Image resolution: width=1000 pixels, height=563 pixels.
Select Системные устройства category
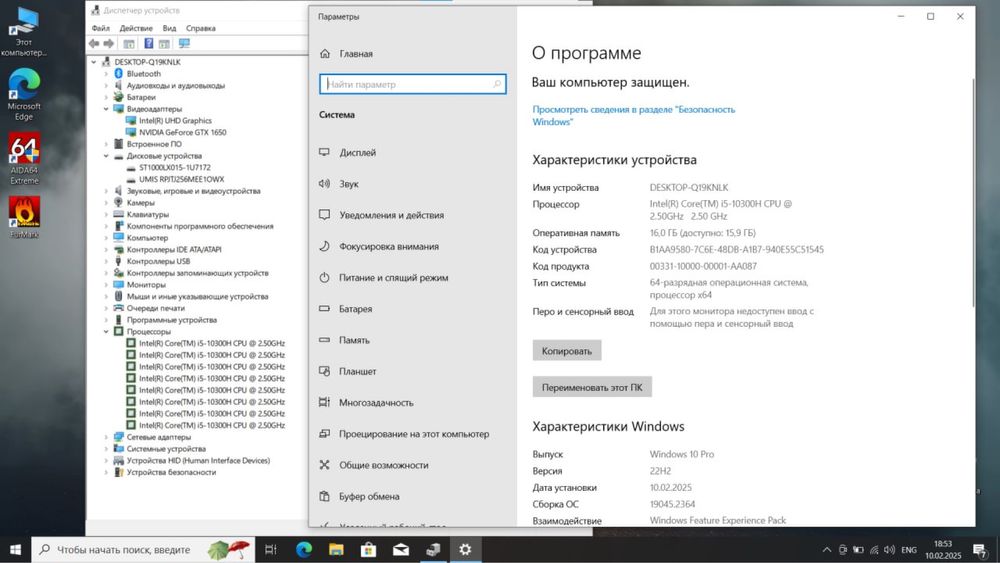pyautogui.click(x=166, y=449)
